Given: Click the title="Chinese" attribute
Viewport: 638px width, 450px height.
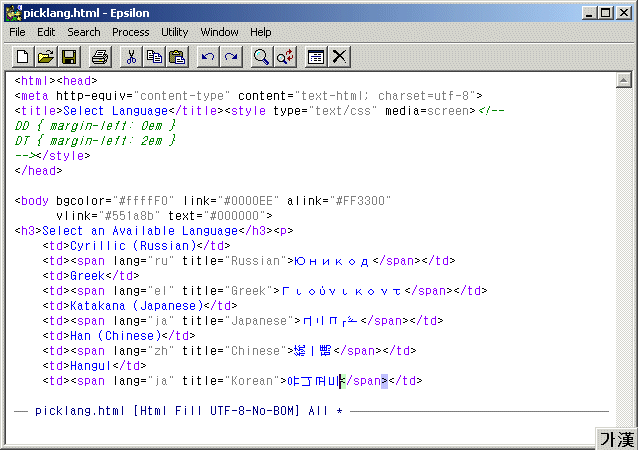Looking at the screenshot, I should 235,351.
